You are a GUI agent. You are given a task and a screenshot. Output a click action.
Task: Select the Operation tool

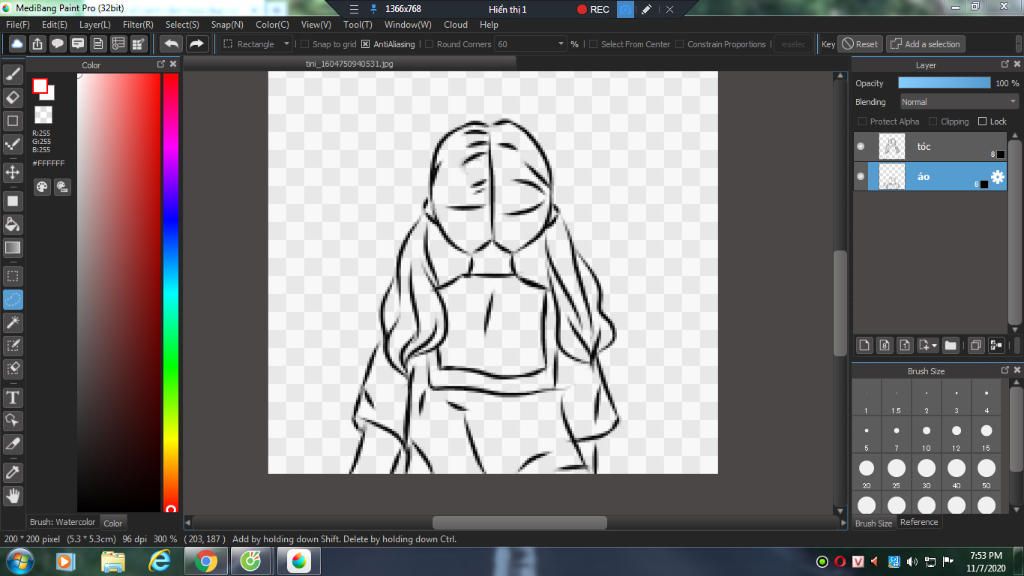click(x=12, y=421)
